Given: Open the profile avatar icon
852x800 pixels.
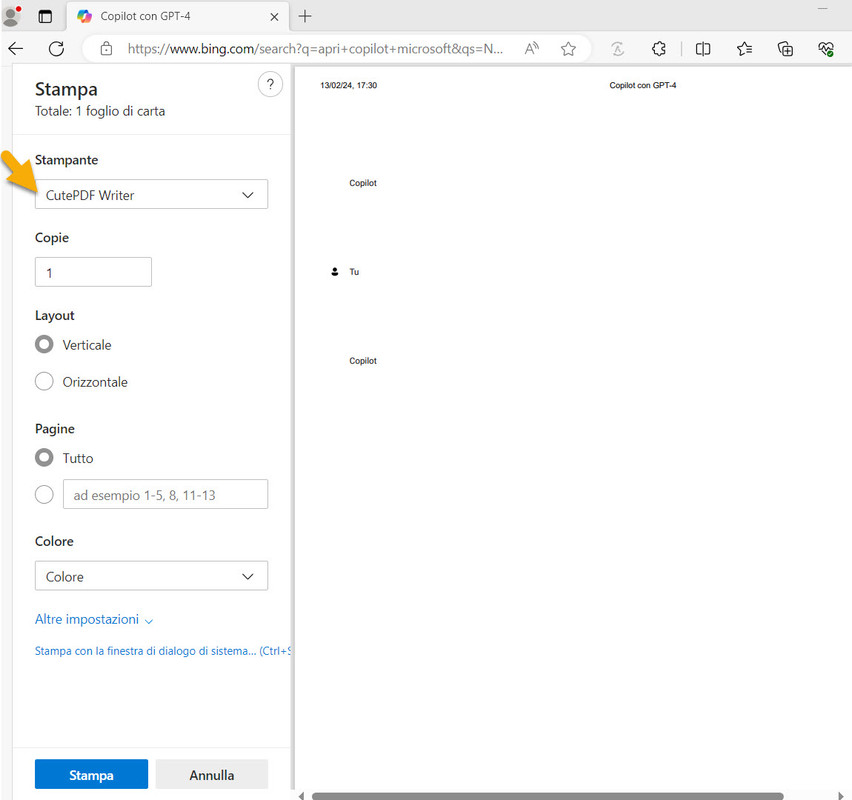Looking at the screenshot, I should tap(11, 16).
